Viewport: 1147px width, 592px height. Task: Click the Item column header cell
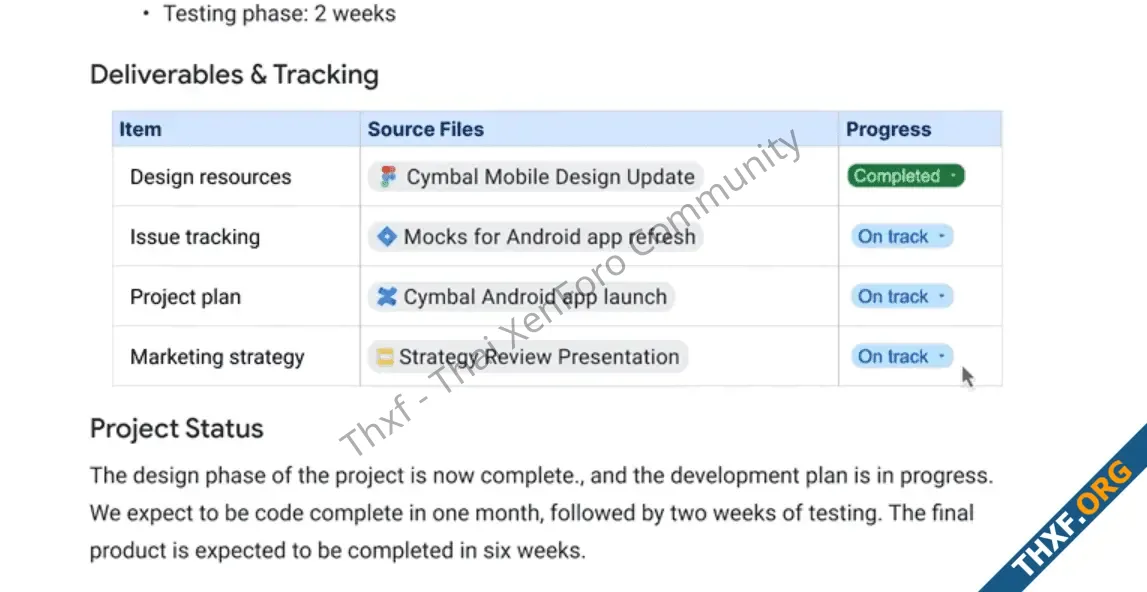coord(236,129)
